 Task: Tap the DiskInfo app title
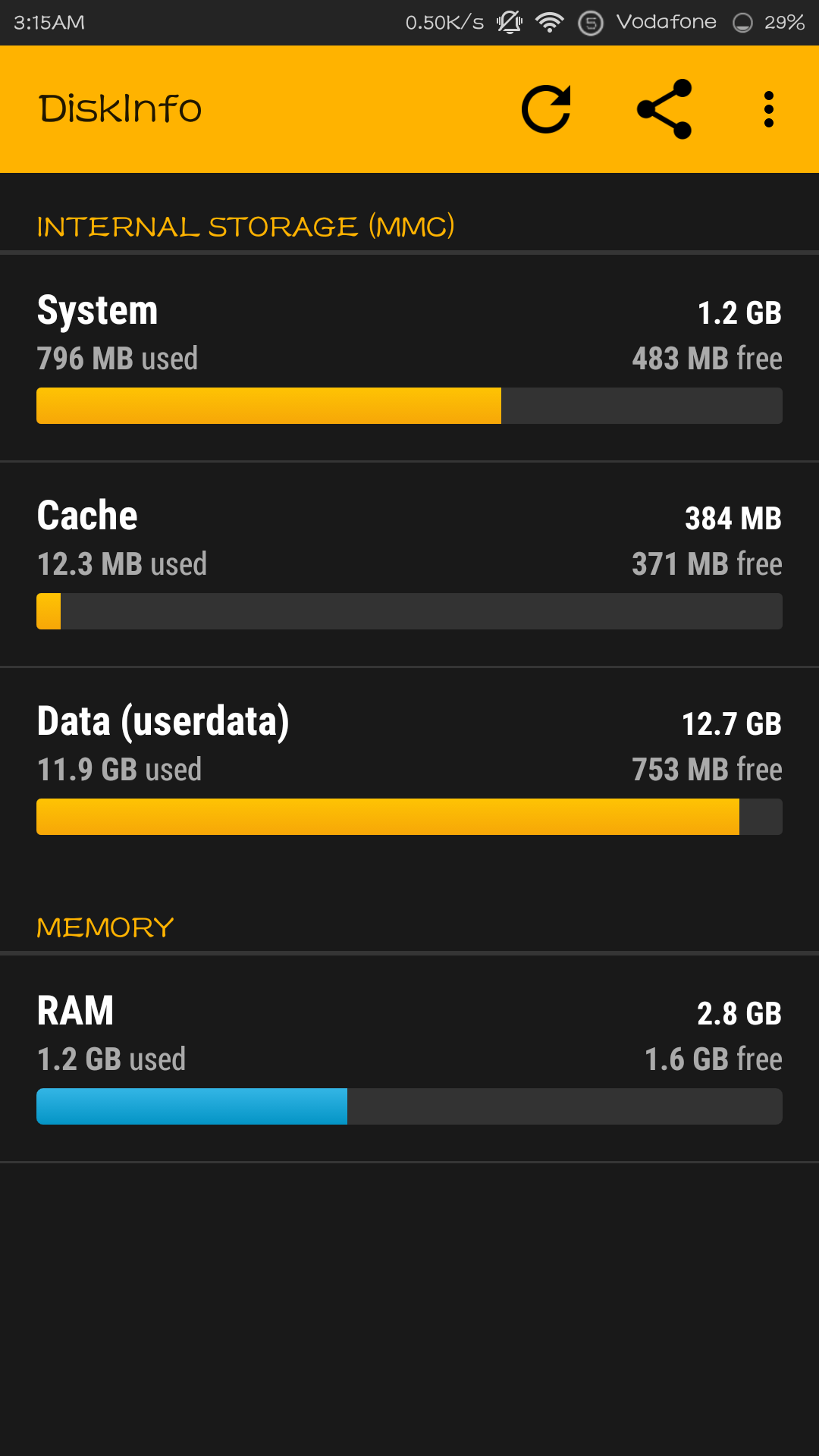coord(120,109)
